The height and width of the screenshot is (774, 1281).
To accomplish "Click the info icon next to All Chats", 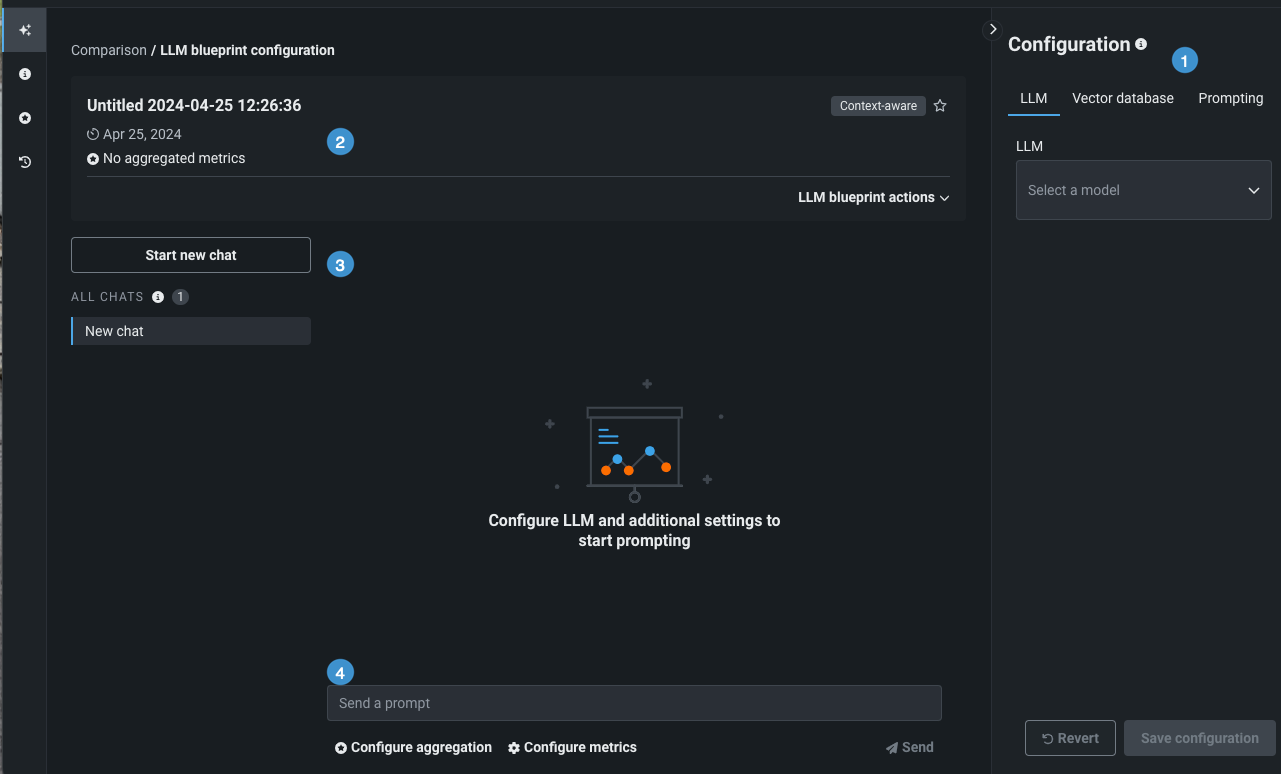I will tap(158, 297).
